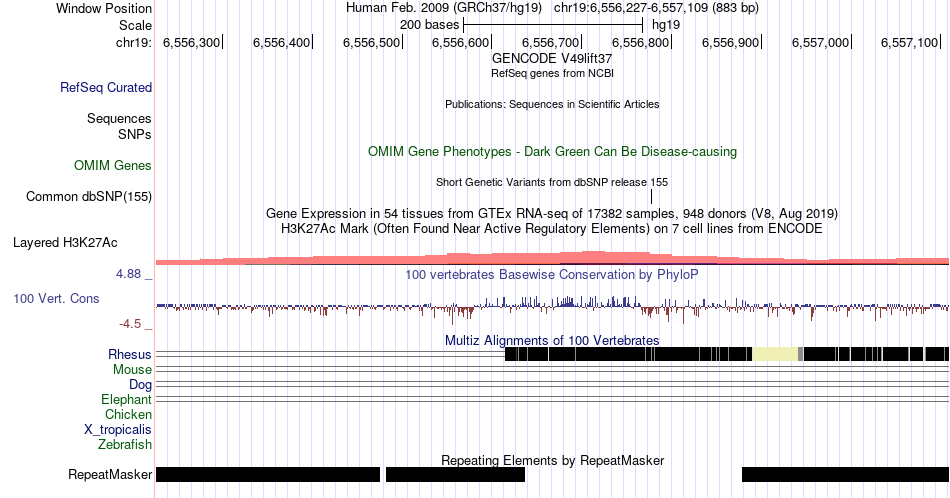This screenshot has width=950, height=498.
Task: Click the dbSNP variant tick mark
Action: (651, 196)
